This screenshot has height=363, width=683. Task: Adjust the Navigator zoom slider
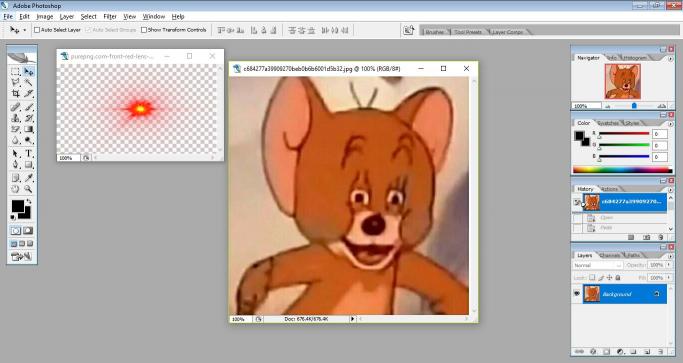(x=634, y=106)
